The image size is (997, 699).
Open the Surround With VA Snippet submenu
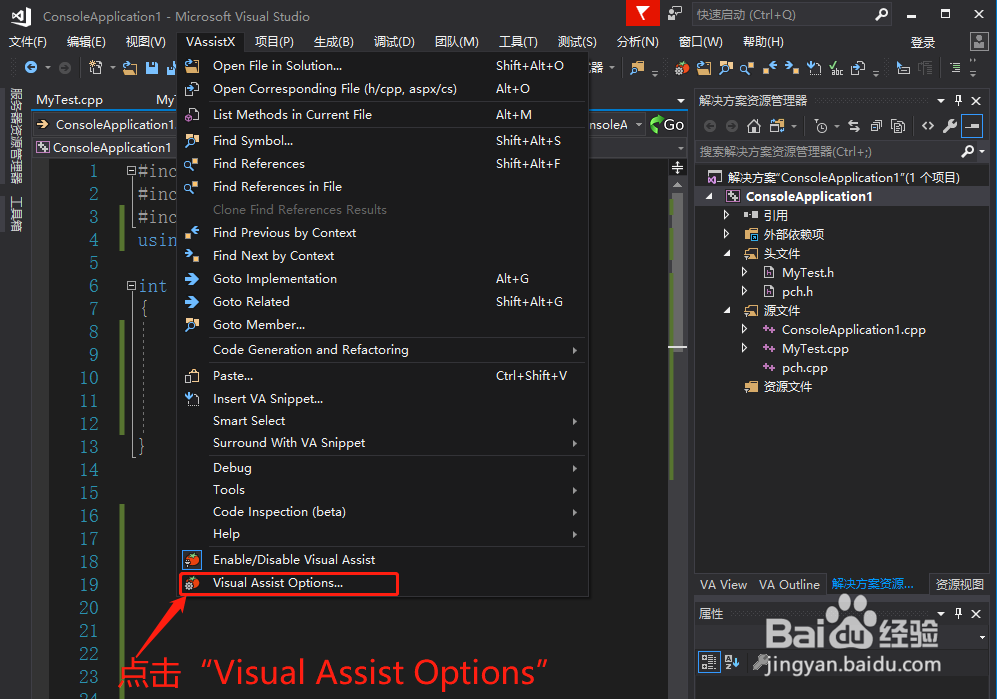382,443
